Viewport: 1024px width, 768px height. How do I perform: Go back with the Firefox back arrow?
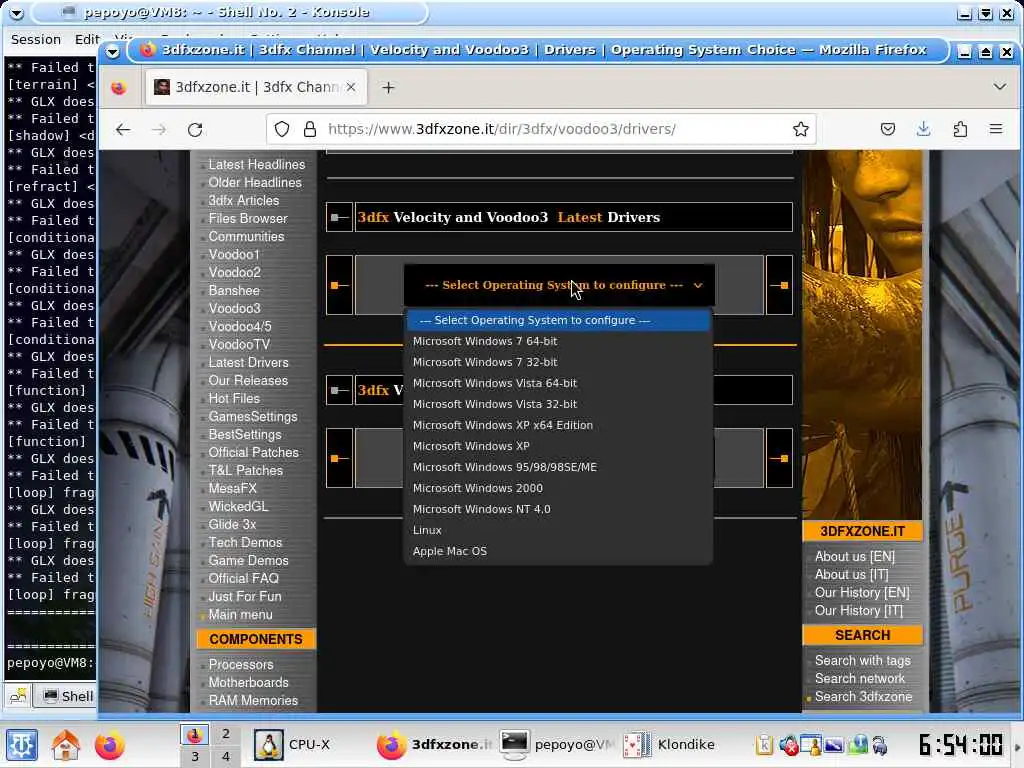tap(123, 129)
